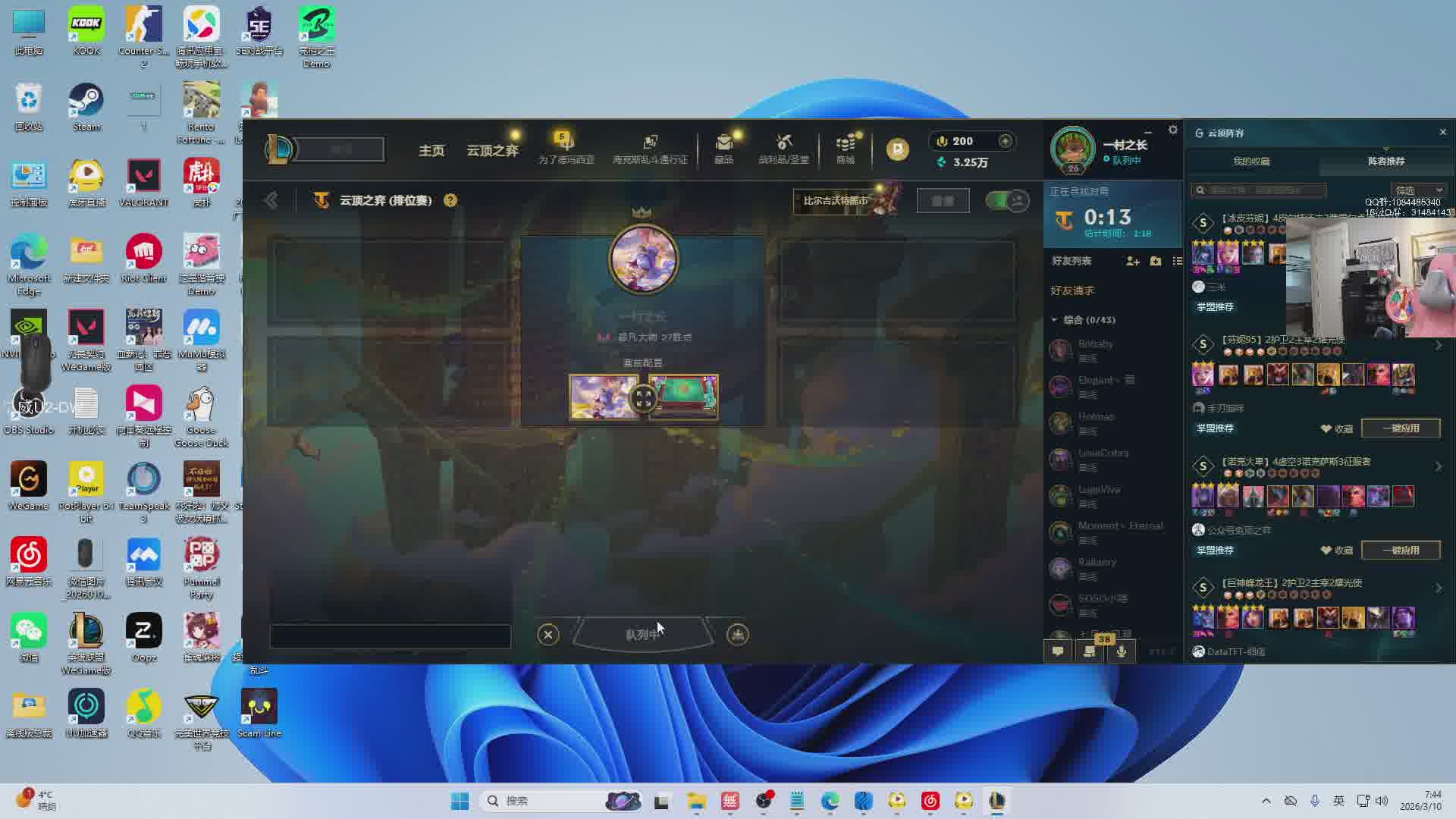
Task: Toggle the green party open switch
Action: 1006,200
